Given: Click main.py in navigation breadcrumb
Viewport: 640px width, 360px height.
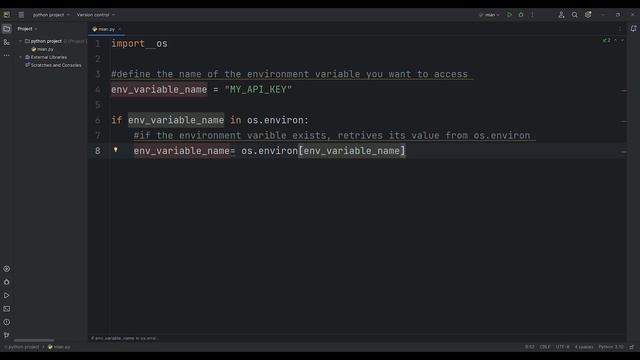Looking at the screenshot, I should click(x=59, y=347).
